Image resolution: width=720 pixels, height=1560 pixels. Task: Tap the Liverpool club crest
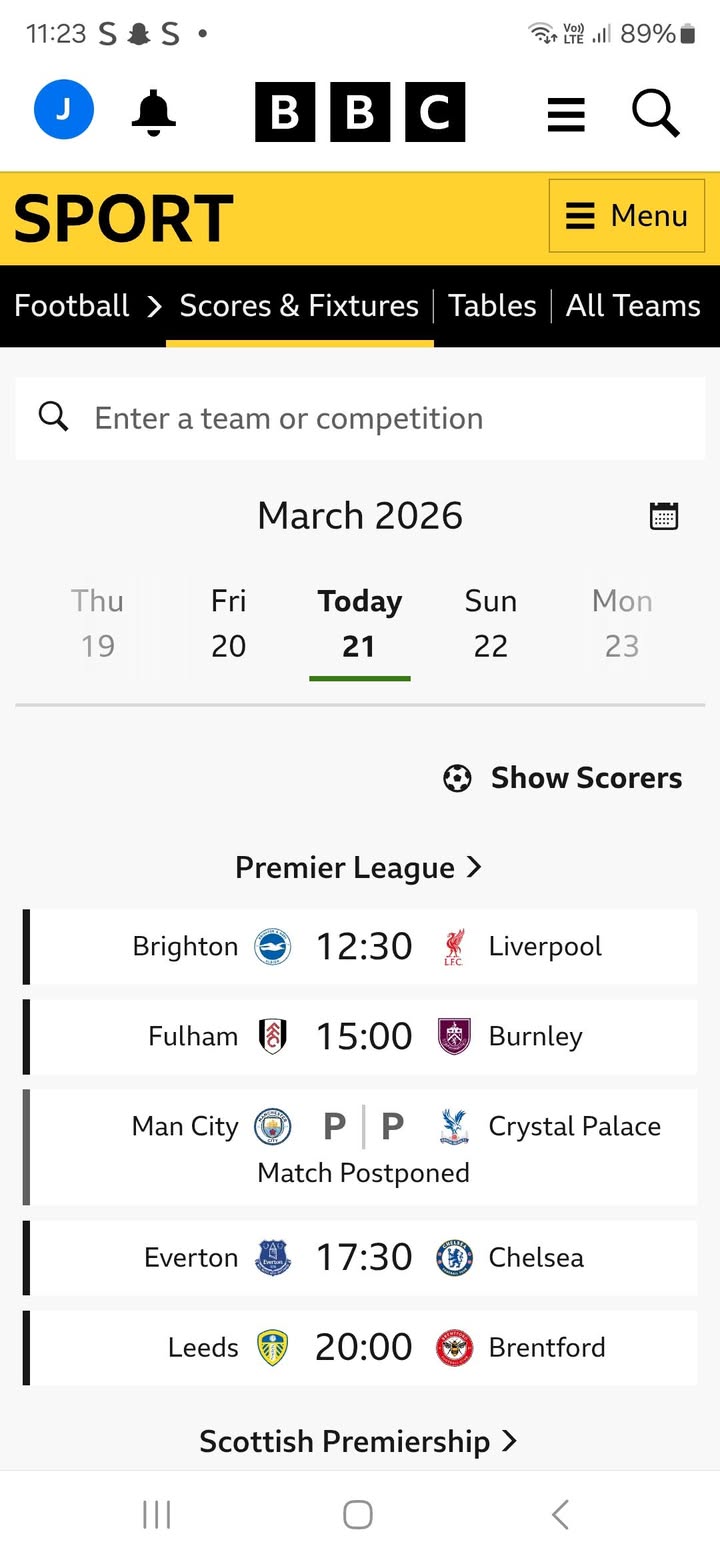tap(454, 947)
